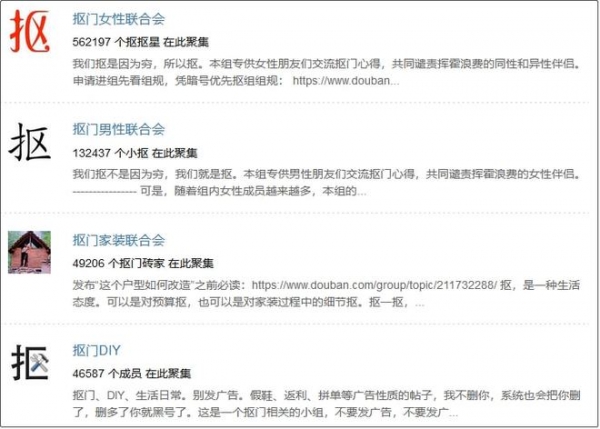
Task: Open the house photo thumbnail for 抠门家装联合会
Action: [x=29, y=252]
